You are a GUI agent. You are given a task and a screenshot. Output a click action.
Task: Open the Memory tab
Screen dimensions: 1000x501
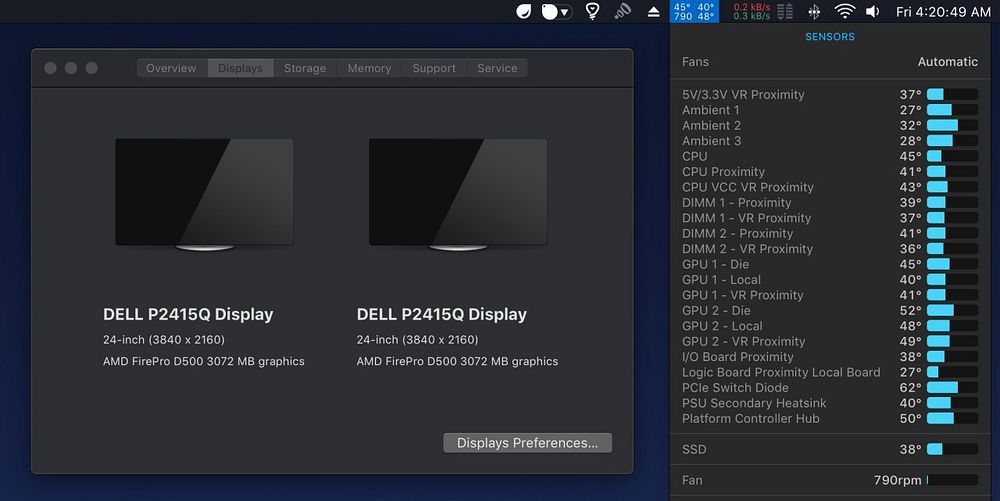coord(369,68)
